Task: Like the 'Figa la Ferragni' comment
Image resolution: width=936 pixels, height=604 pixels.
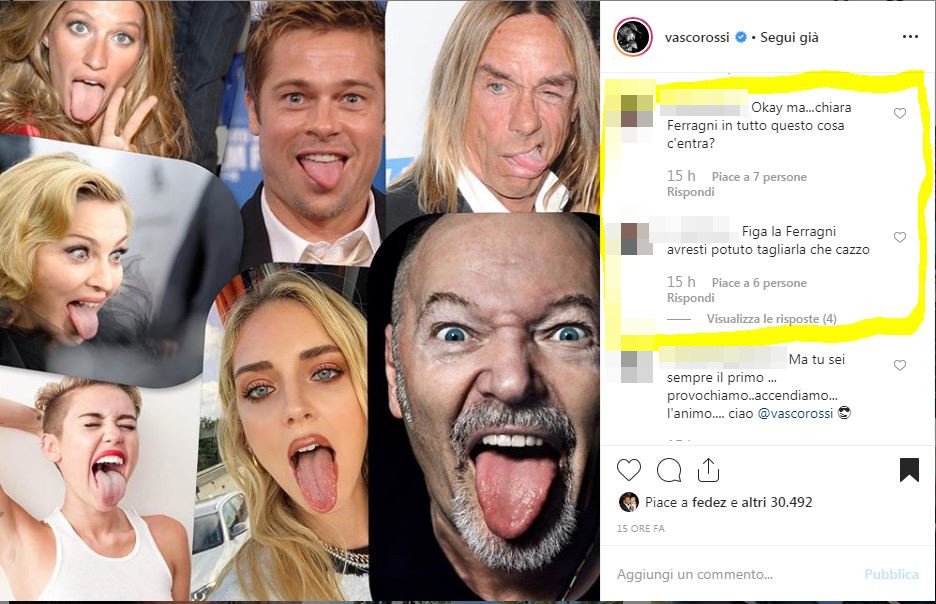Action: [x=900, y=238]
